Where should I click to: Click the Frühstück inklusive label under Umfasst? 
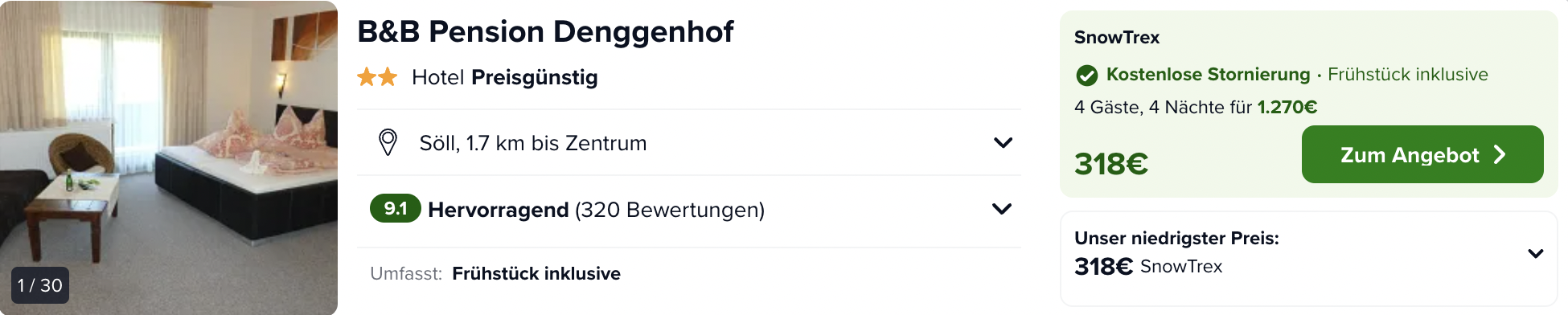point(536,273)
